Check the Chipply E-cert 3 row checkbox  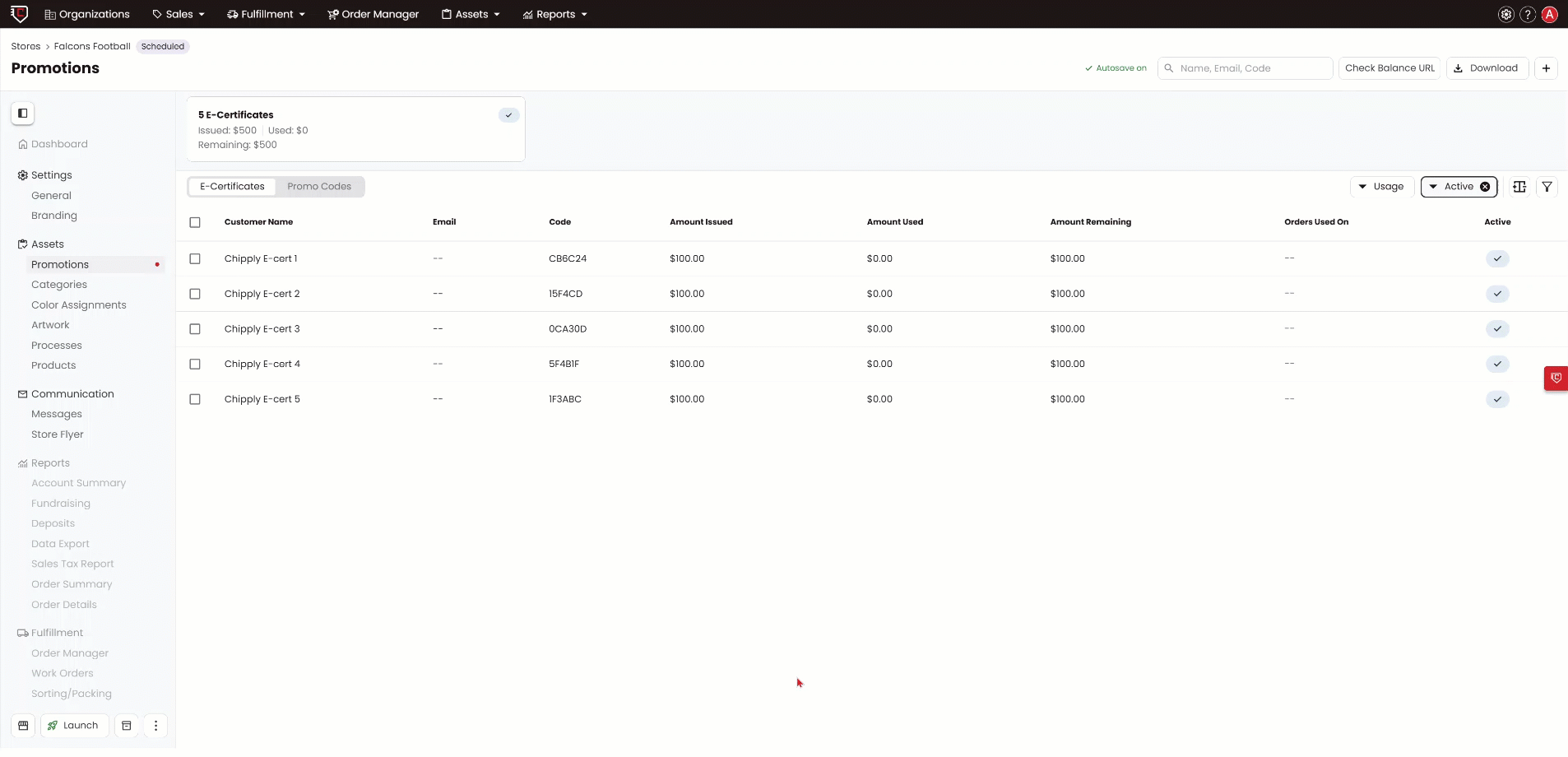point(195,329)
